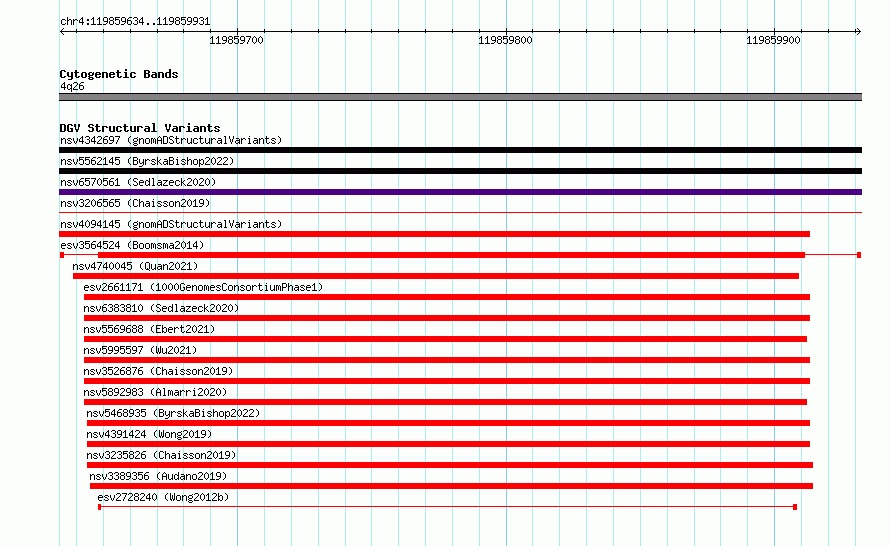Click left end marker of esv3564524
This screenshot has height=546, width=890.
click(62, 255)
